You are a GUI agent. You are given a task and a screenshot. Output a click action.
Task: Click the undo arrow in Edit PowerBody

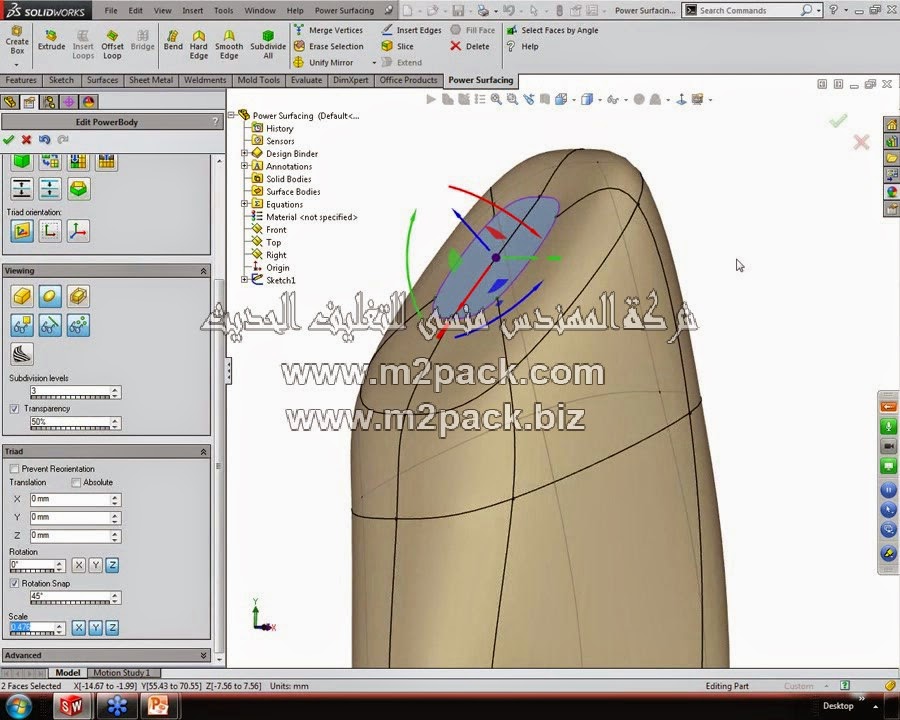(44, 139)
